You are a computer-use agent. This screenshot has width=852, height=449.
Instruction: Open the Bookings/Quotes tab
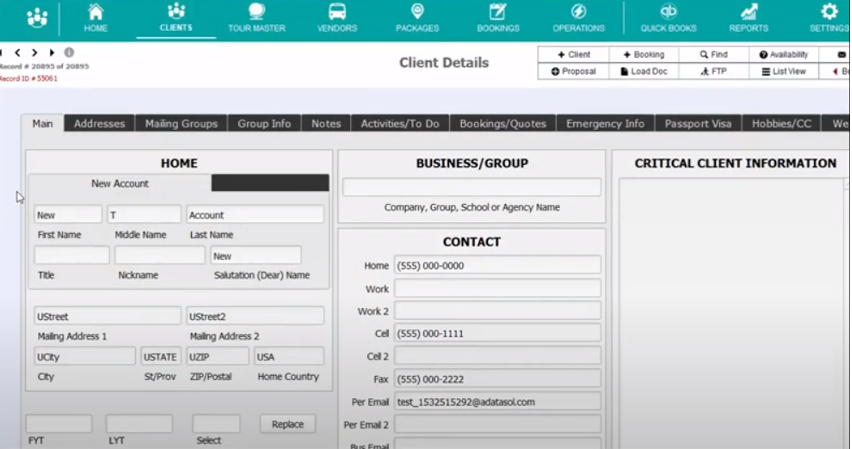tap(503, 123)
